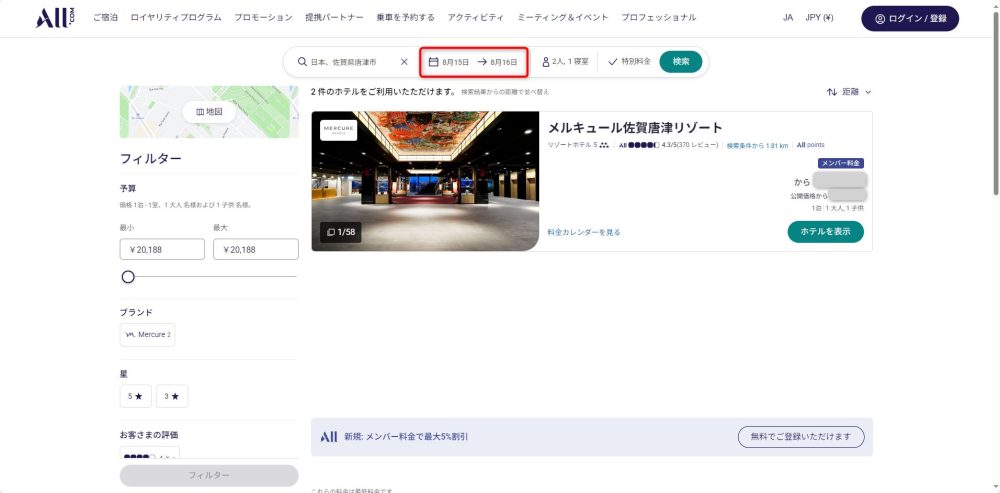This screenshot has width=1000, height=493.
Task: Click the Mercure logo badge on hotel photo
Action: 339,129
